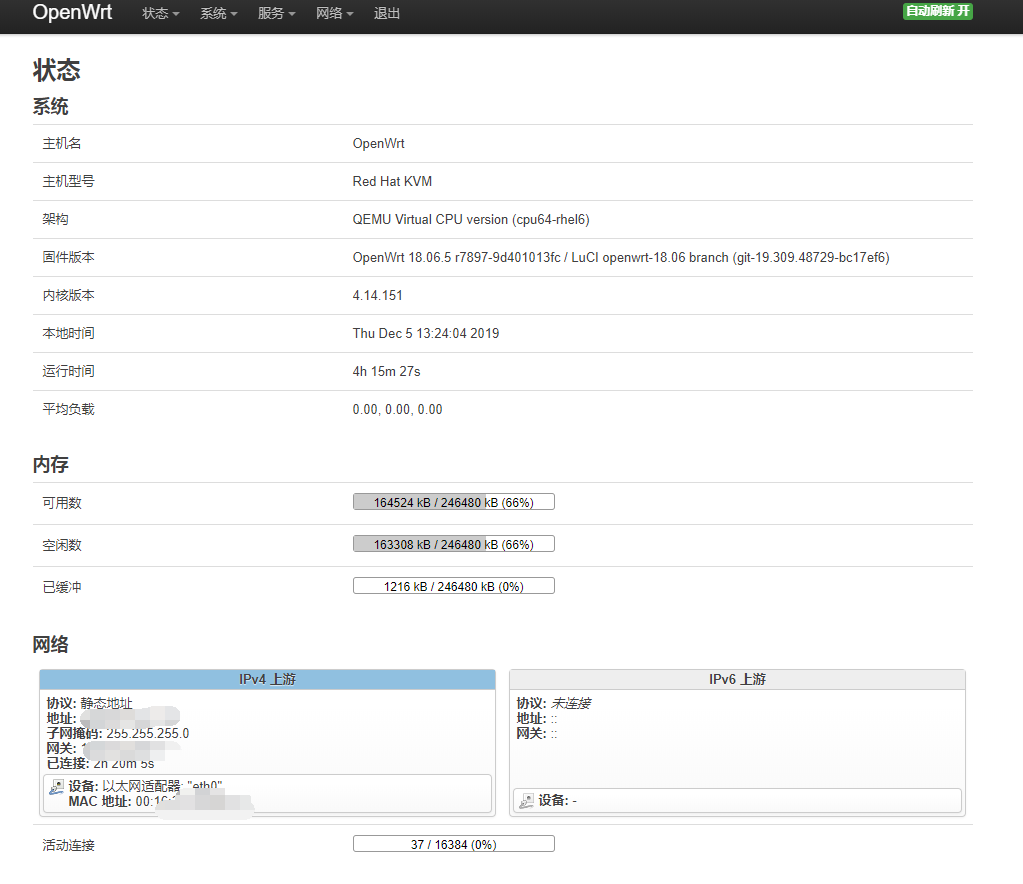
Task: Click the uptime value 4h 15m 27s
Action: tap(386, 371)
